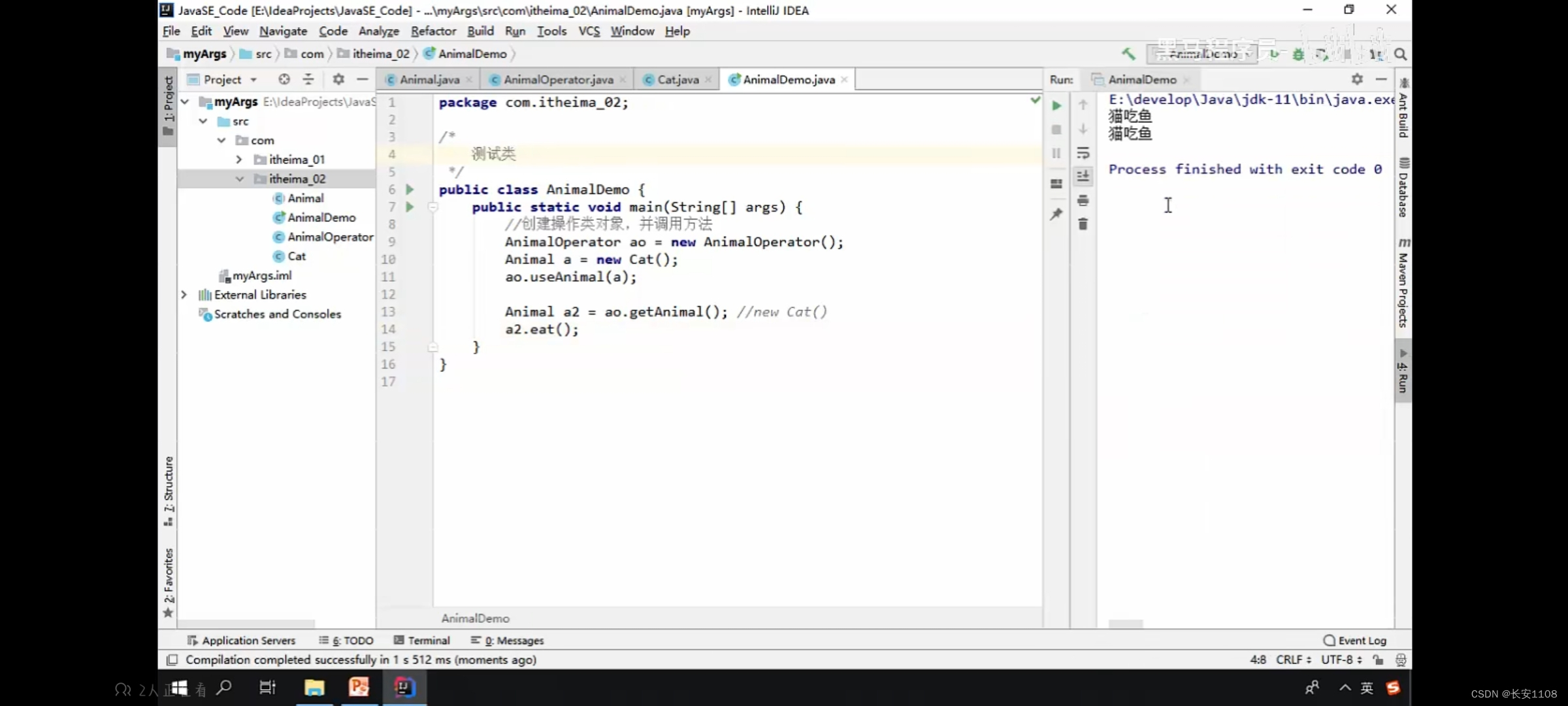The width and height of the screenshot is (1568, 706).
Task: Hide the Project tool window
Action: click(363, 79)
